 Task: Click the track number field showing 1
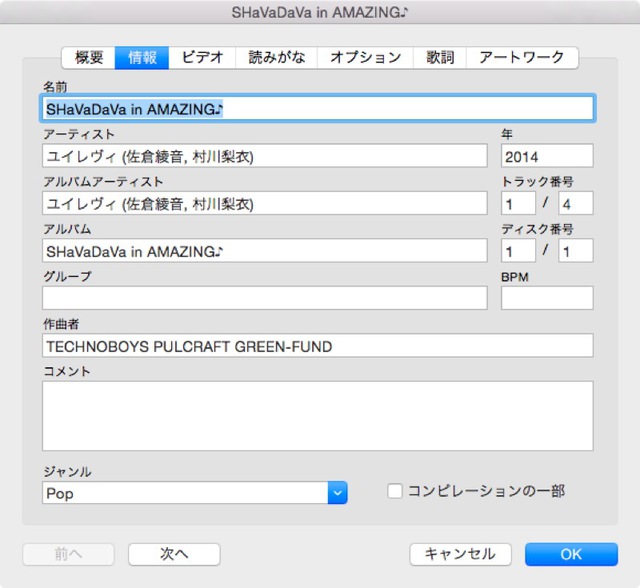(518, 203)
